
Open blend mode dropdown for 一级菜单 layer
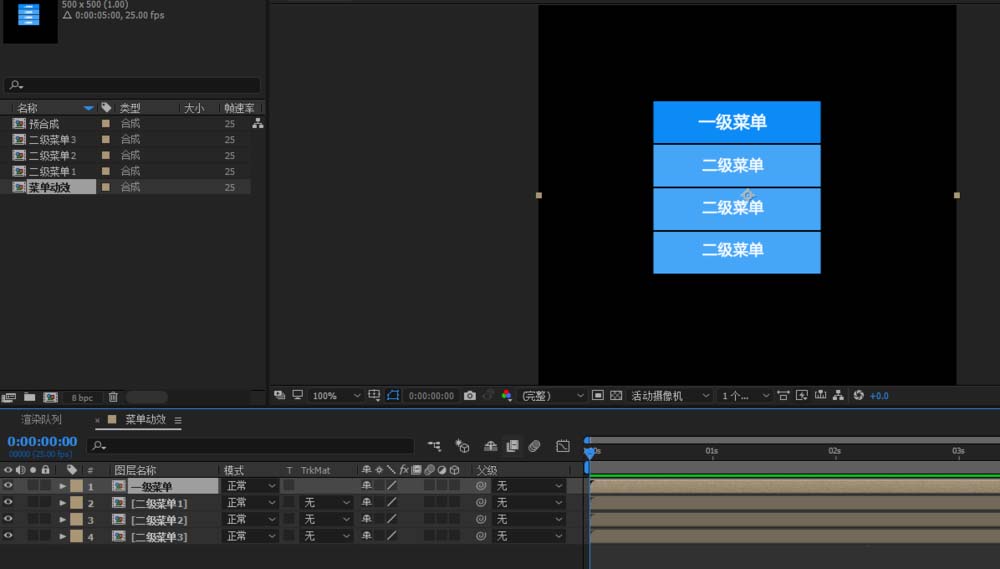(251, 486)
